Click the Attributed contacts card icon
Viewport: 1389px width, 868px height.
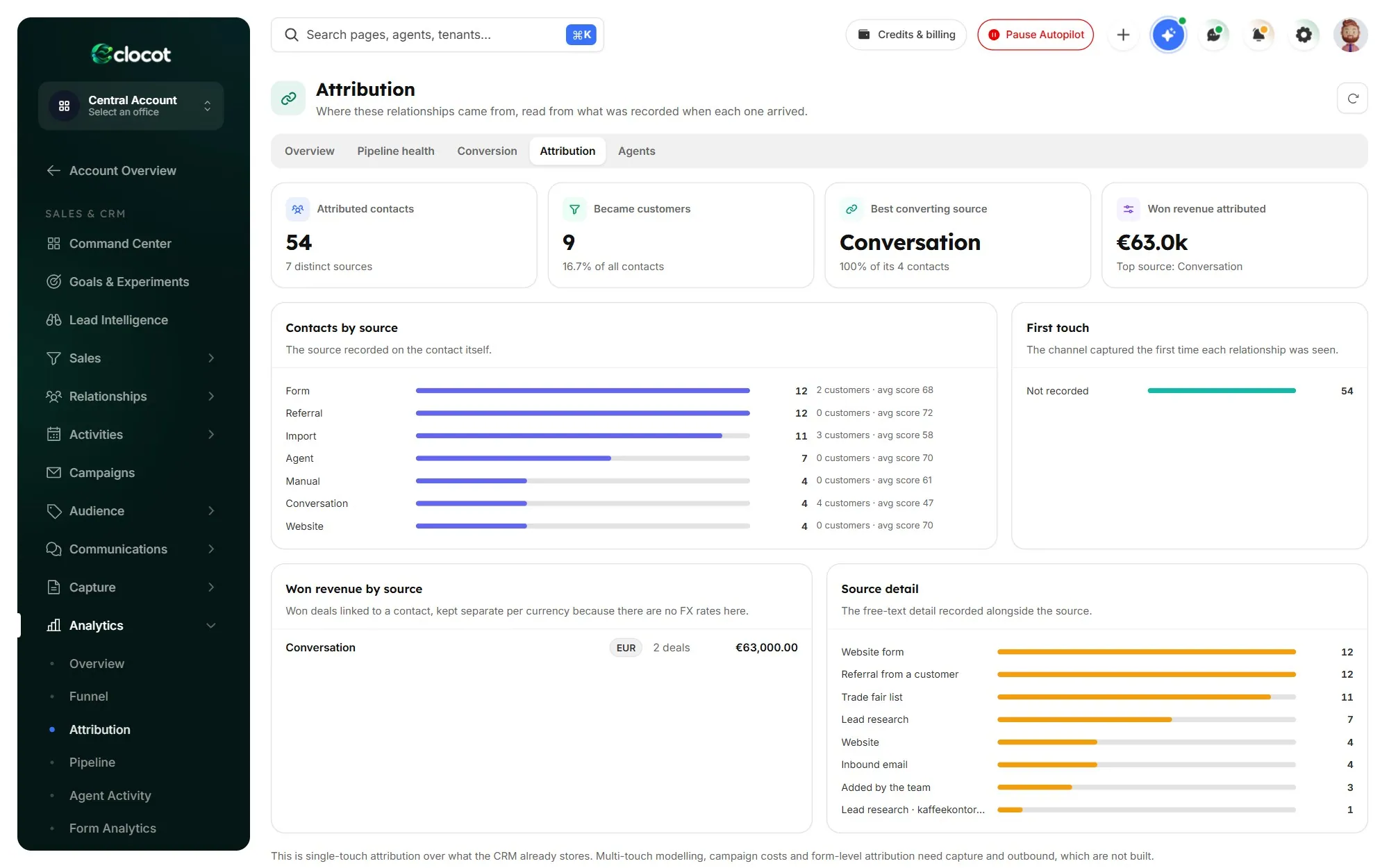click(x=297, y=209)
